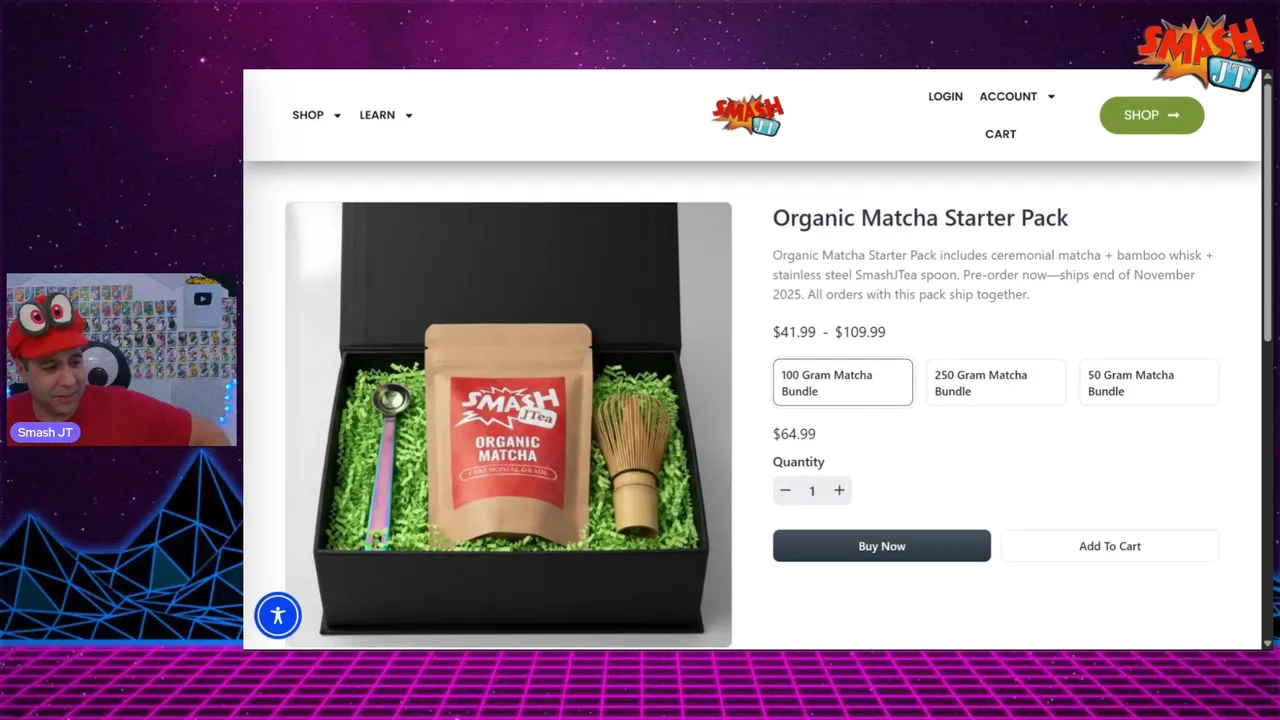Click the arrow on green SHOP button

point(1173,115)
